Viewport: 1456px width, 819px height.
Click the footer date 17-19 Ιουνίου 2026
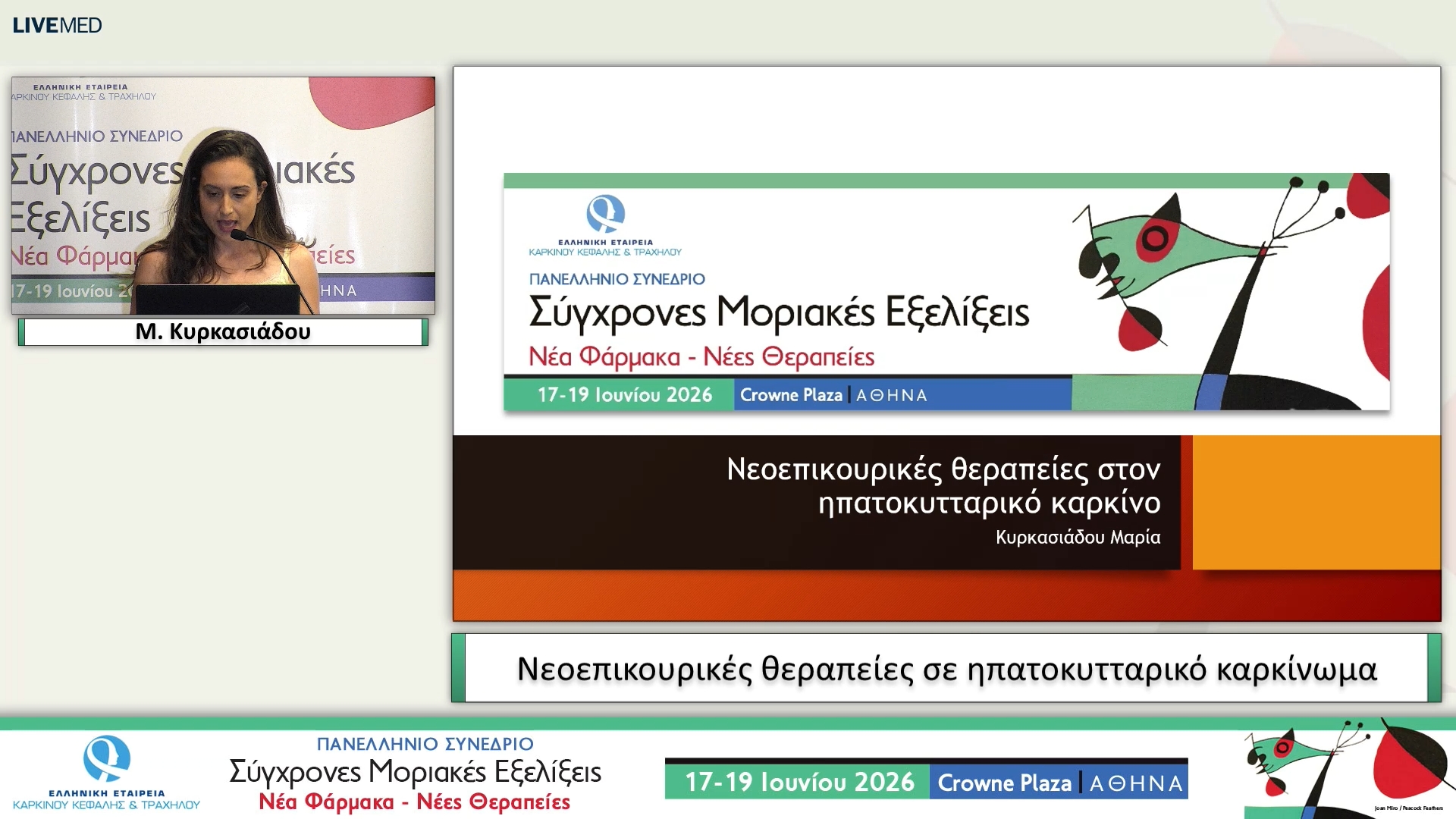[x=799, y=782]
